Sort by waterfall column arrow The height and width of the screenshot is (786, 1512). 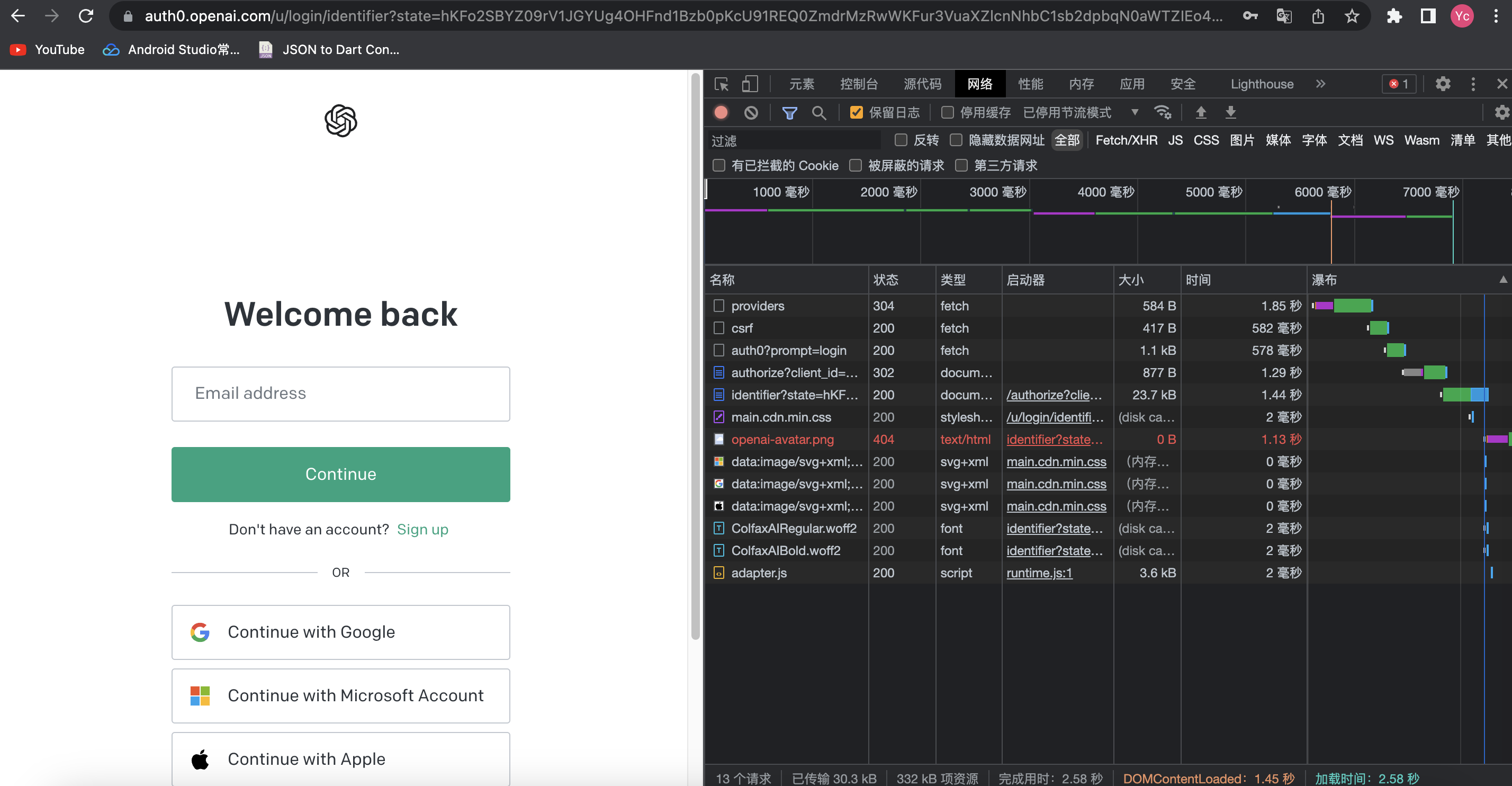click(x=1502, y=280)
